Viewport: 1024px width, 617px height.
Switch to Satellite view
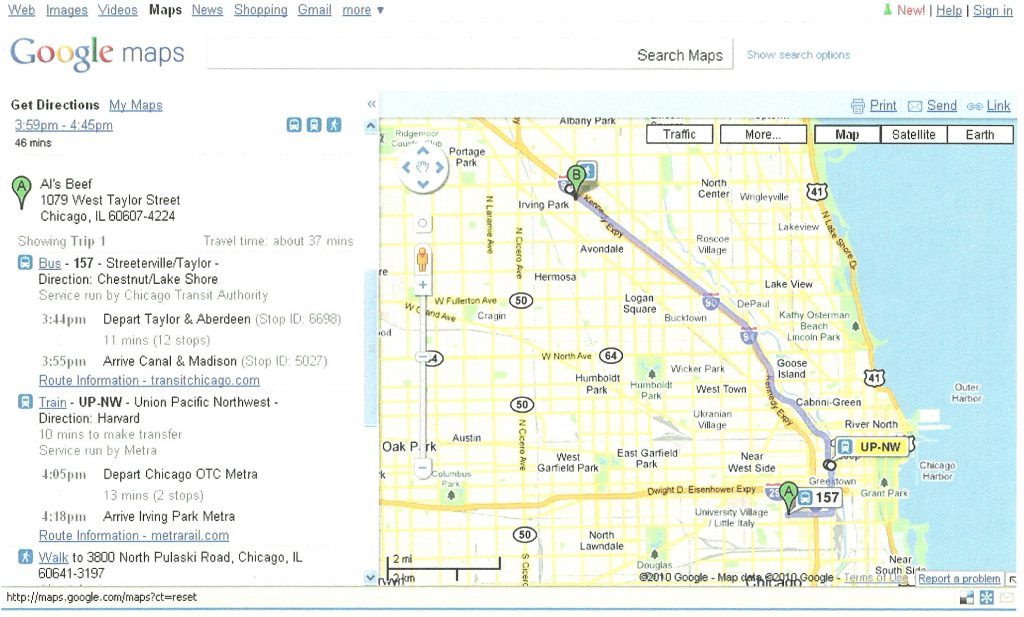pyautogui.click(x=914, y=134)
